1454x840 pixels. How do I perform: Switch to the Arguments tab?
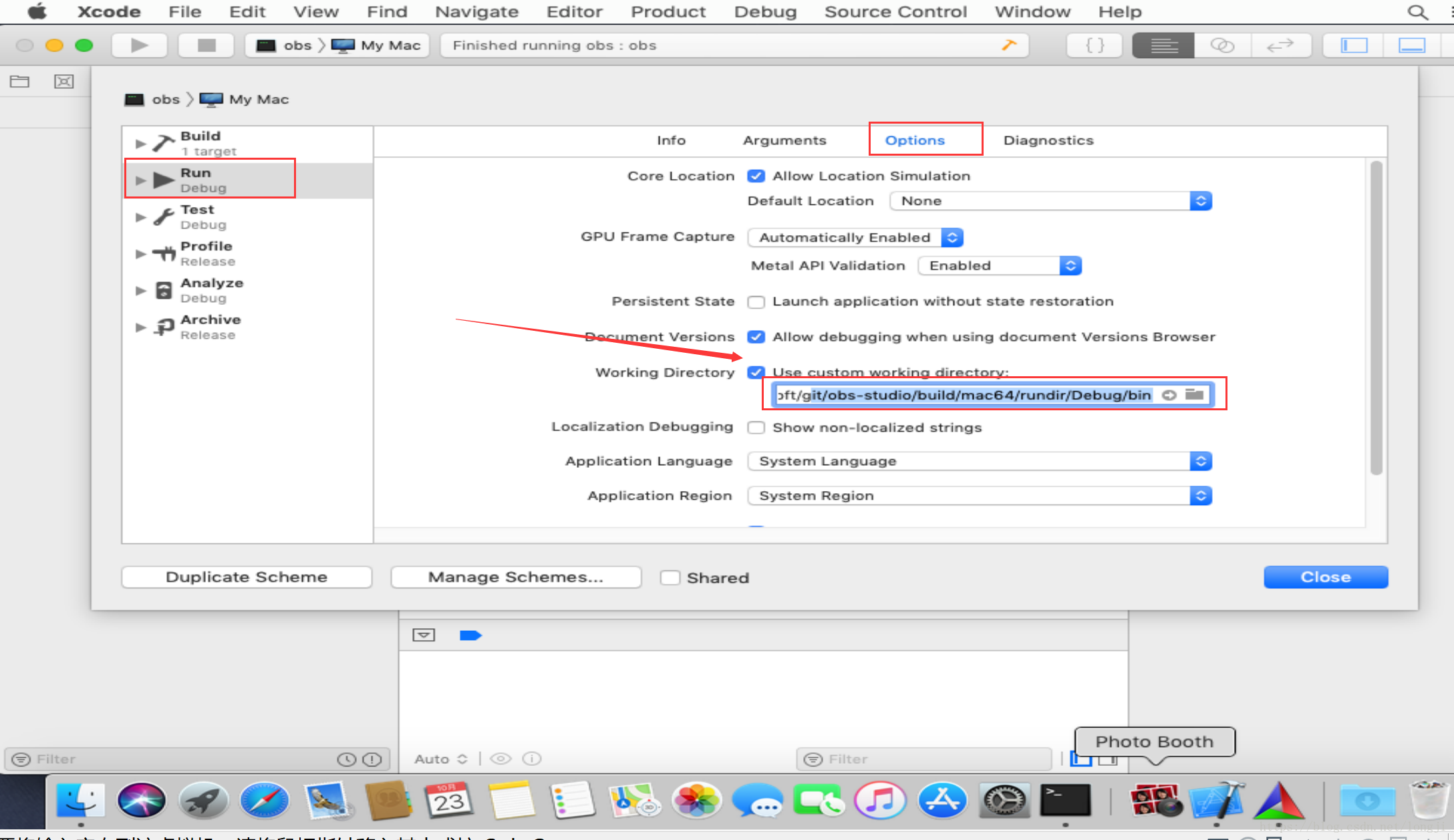point(784,140)
